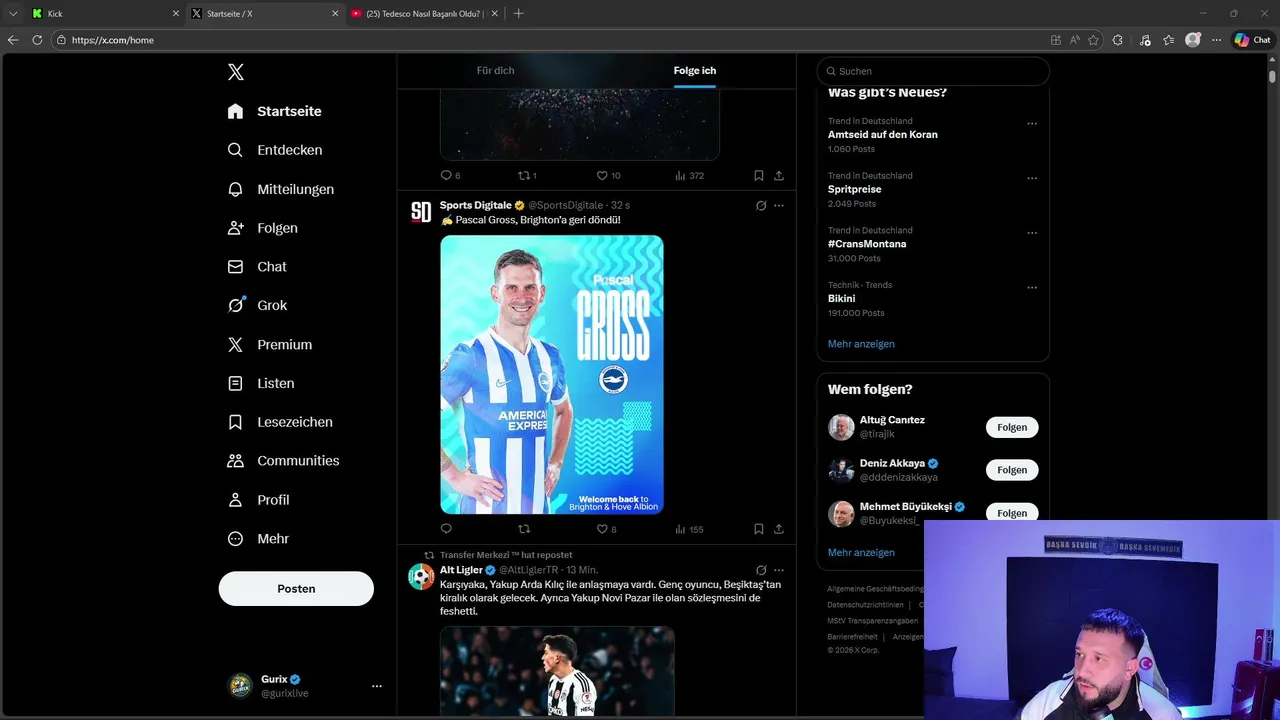Open Startseite home in sidebar
This screenshot has height=720, width=1280.
275,111
